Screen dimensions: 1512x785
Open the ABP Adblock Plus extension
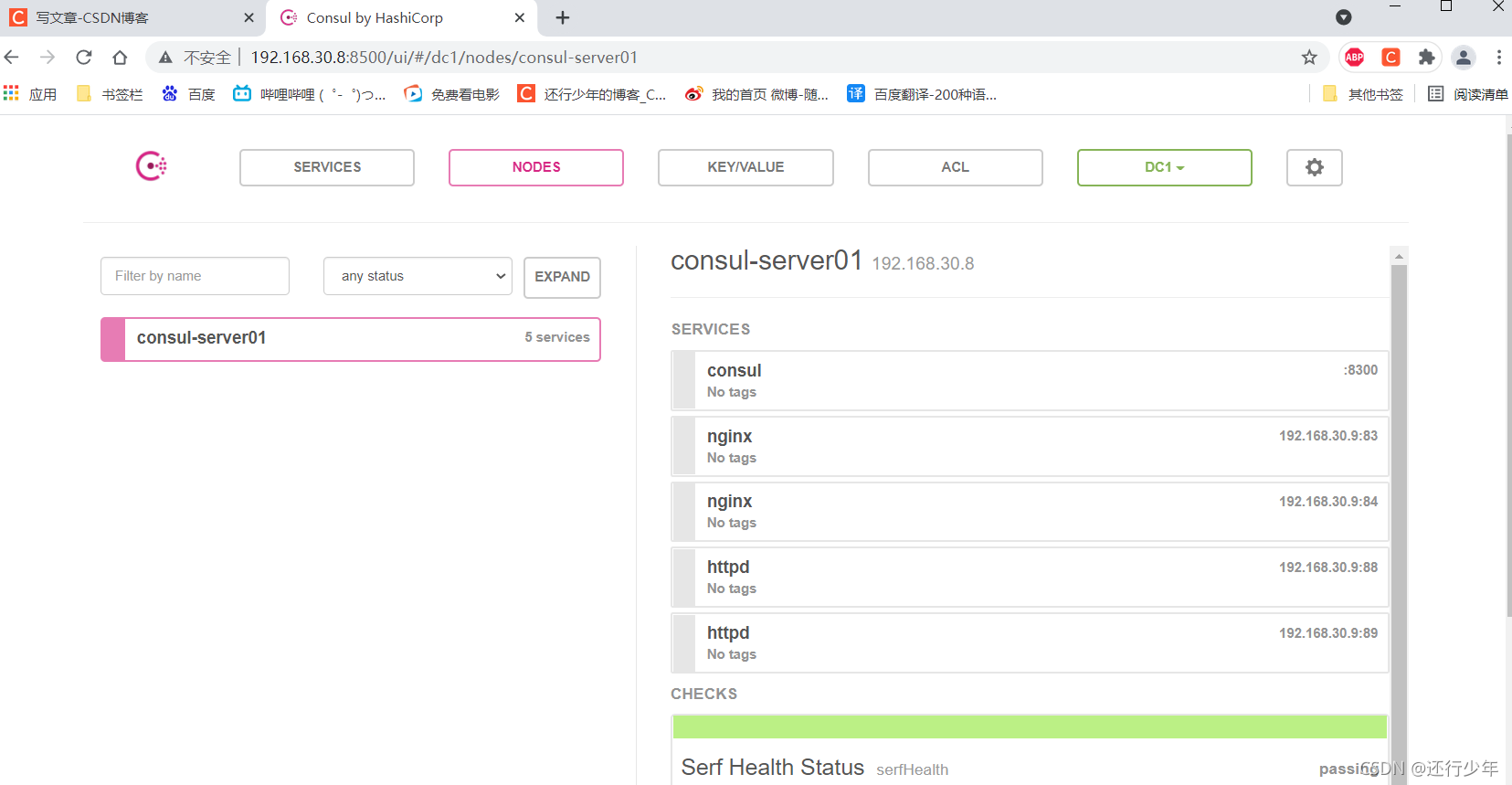(x=1355, y=58)
